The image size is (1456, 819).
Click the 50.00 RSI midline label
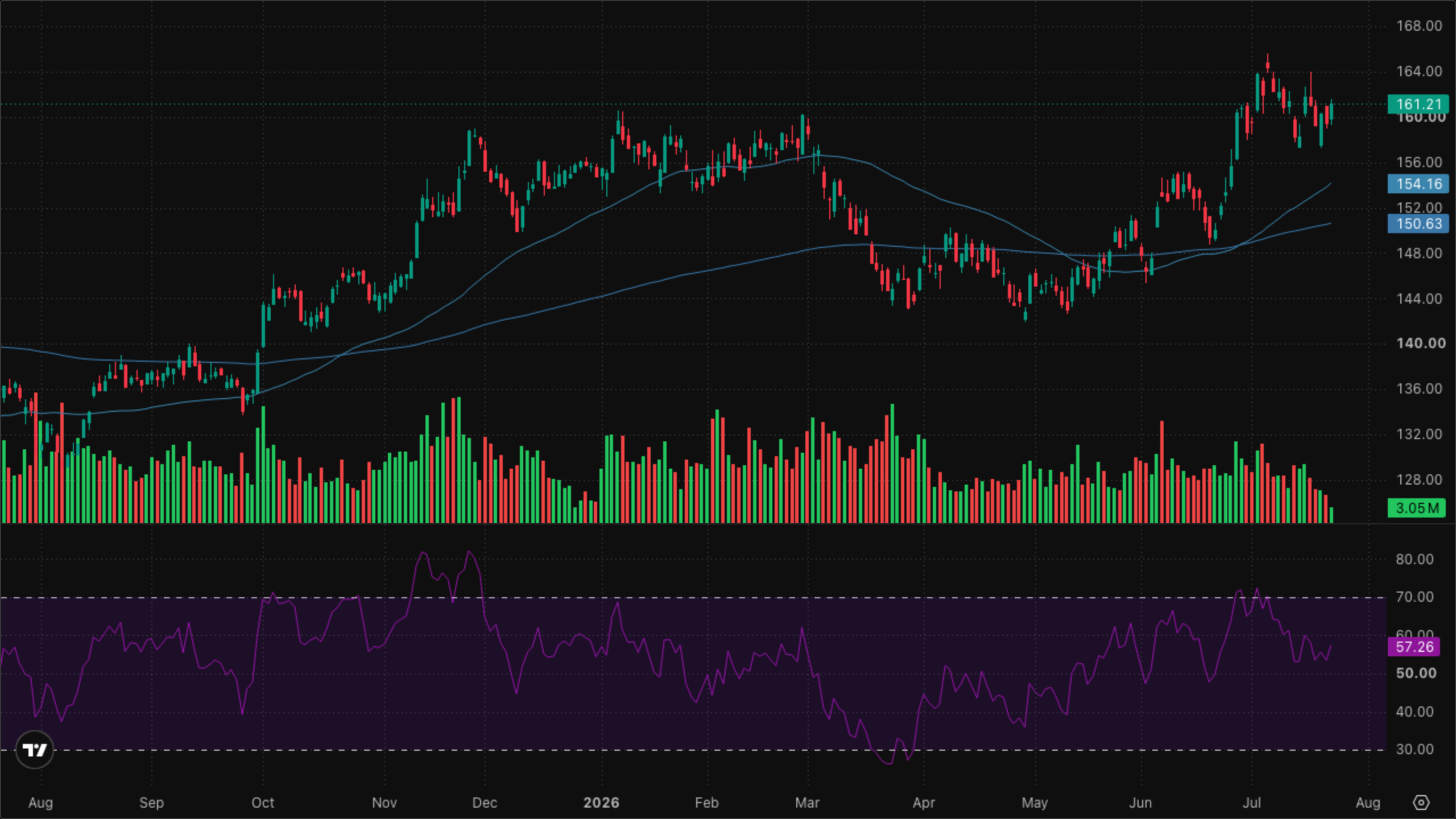1416,673
